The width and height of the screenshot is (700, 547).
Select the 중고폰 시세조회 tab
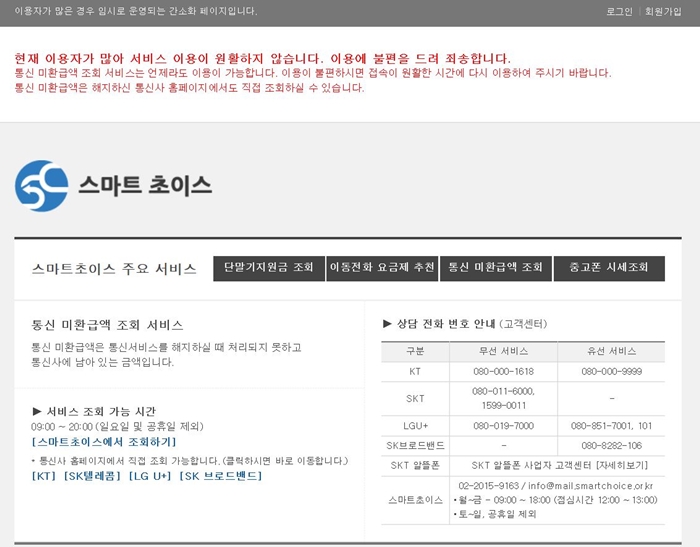(x=609, y=268)
